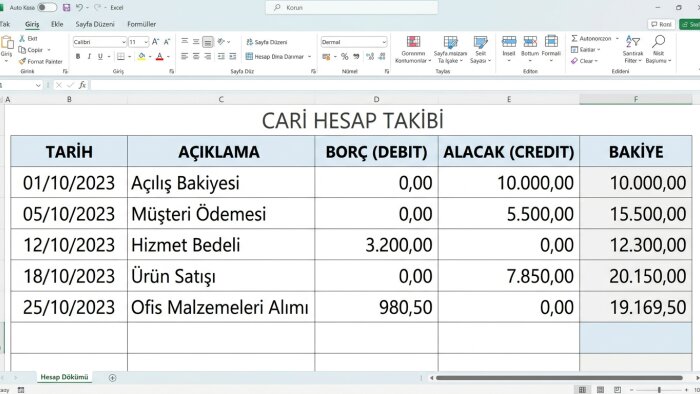Click the Delete cells icon
Viewport: 700px width, 394px height.
(530, 42)
